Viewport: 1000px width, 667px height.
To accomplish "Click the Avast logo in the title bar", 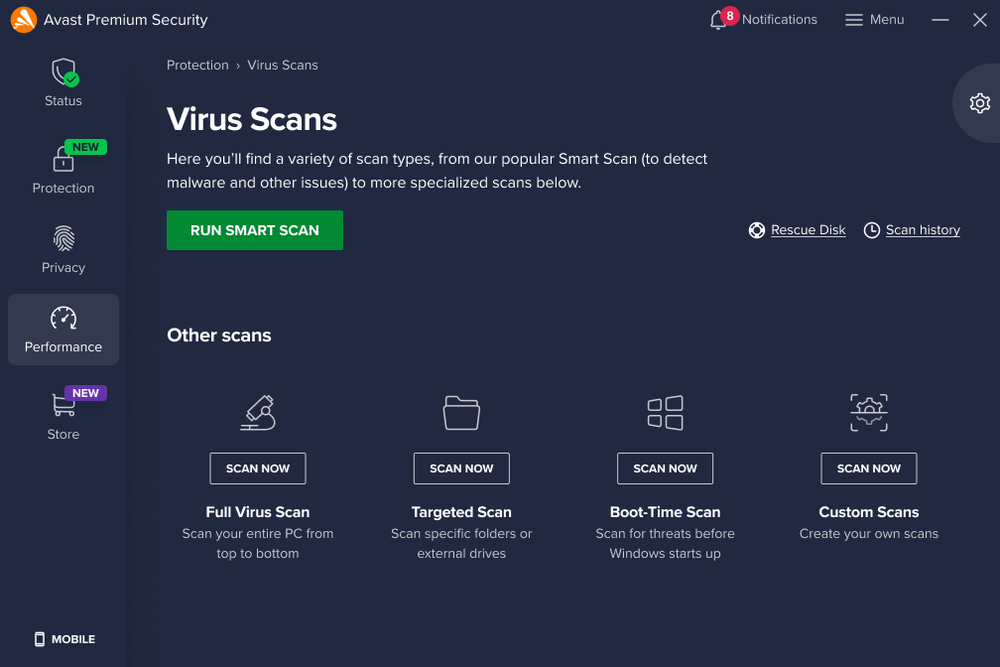I will point(23,19).
